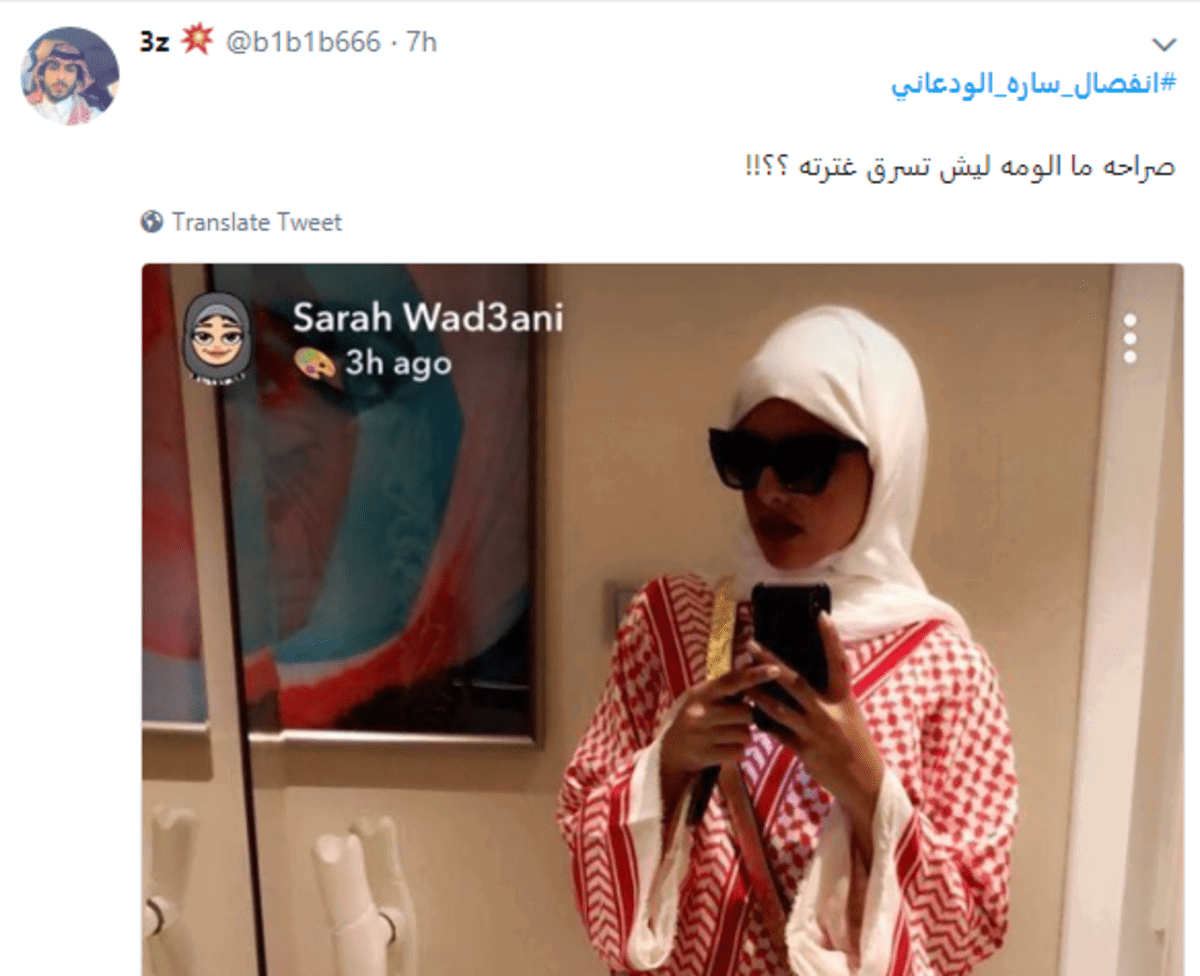Expand the tweet options chevron menu
Image resolution: width=1200 pixels, height=976 pixels.
point(1164,44)
